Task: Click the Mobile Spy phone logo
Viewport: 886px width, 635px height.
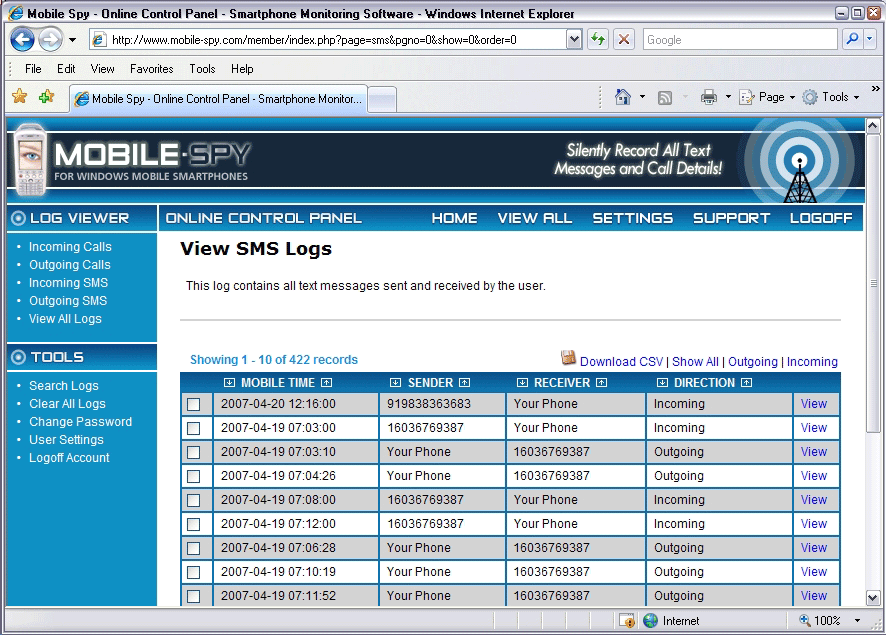Action: 31,160
